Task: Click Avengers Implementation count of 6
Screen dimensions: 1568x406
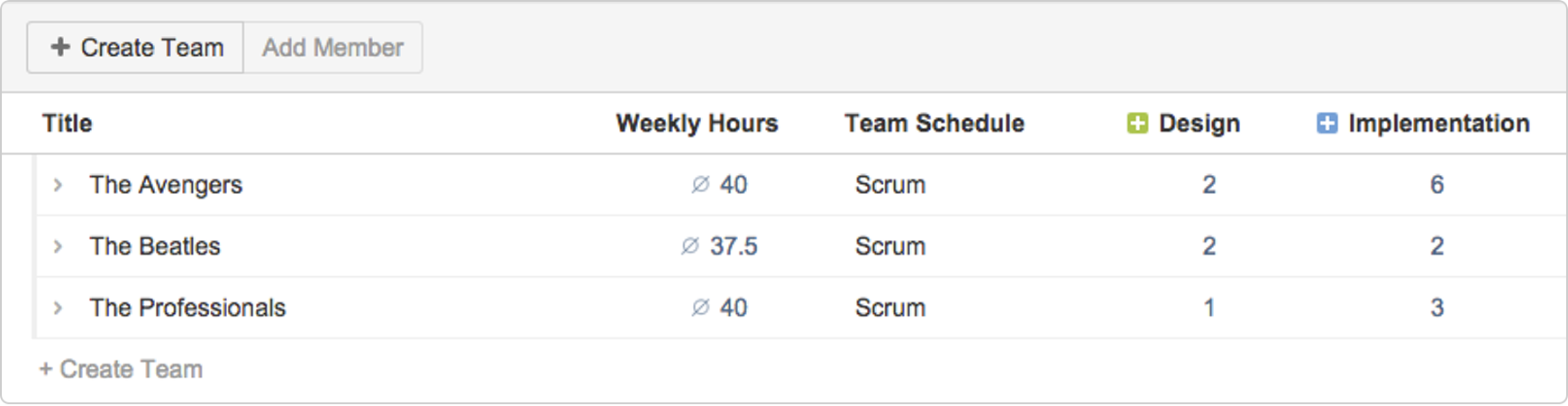Action: point(1436,185)
